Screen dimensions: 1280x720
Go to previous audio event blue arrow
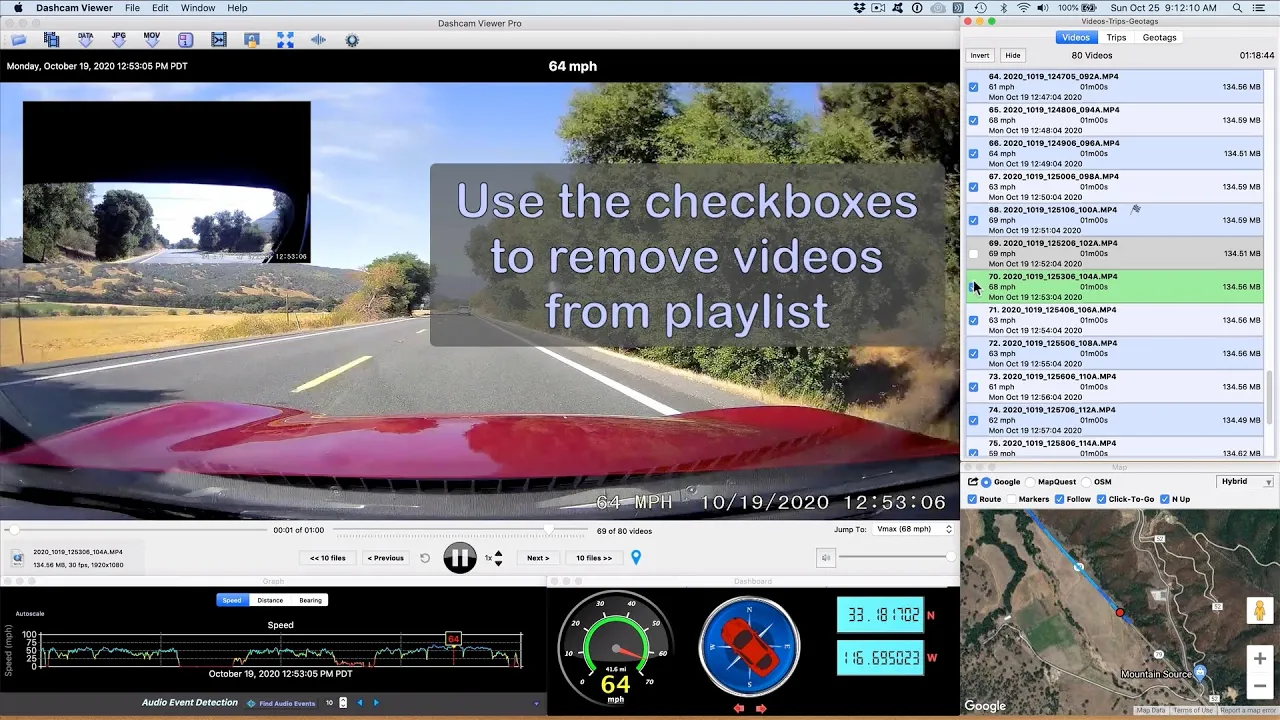pyautogui.click(x=360, y=703)
